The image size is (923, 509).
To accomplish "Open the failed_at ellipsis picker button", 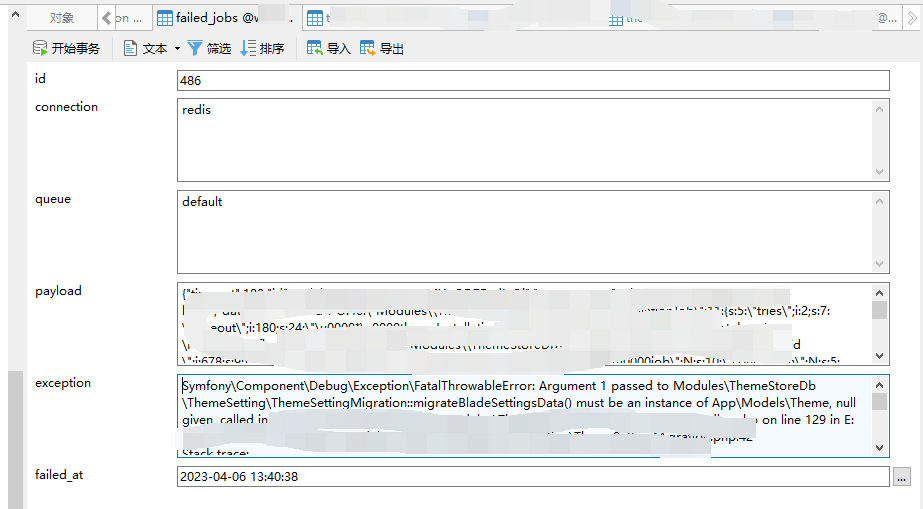I will pyautogui.click(x=902, y=477).
